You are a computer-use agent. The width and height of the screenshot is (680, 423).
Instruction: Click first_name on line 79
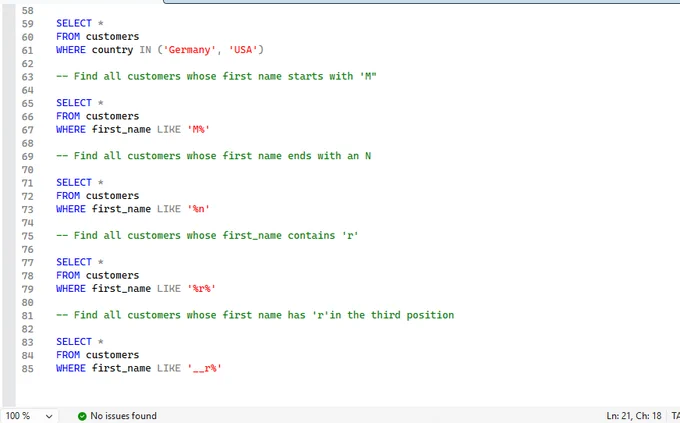point(121,289)
